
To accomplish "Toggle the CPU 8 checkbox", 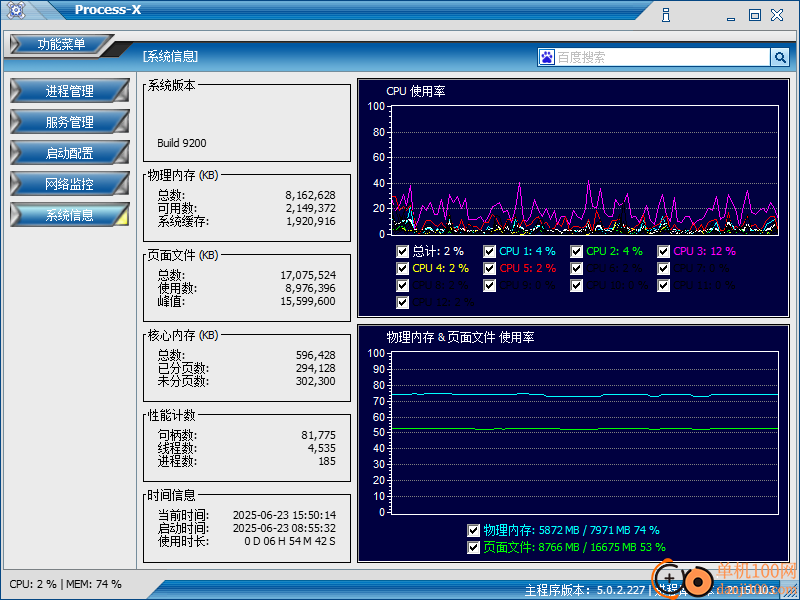I will click(402, 285).
